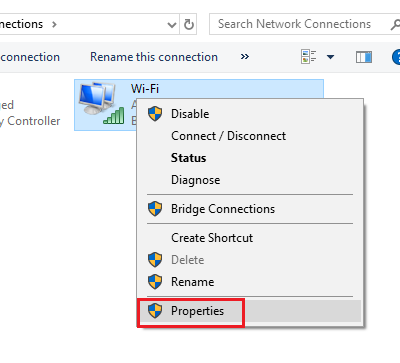Open the blue help icon

(396, 57)
